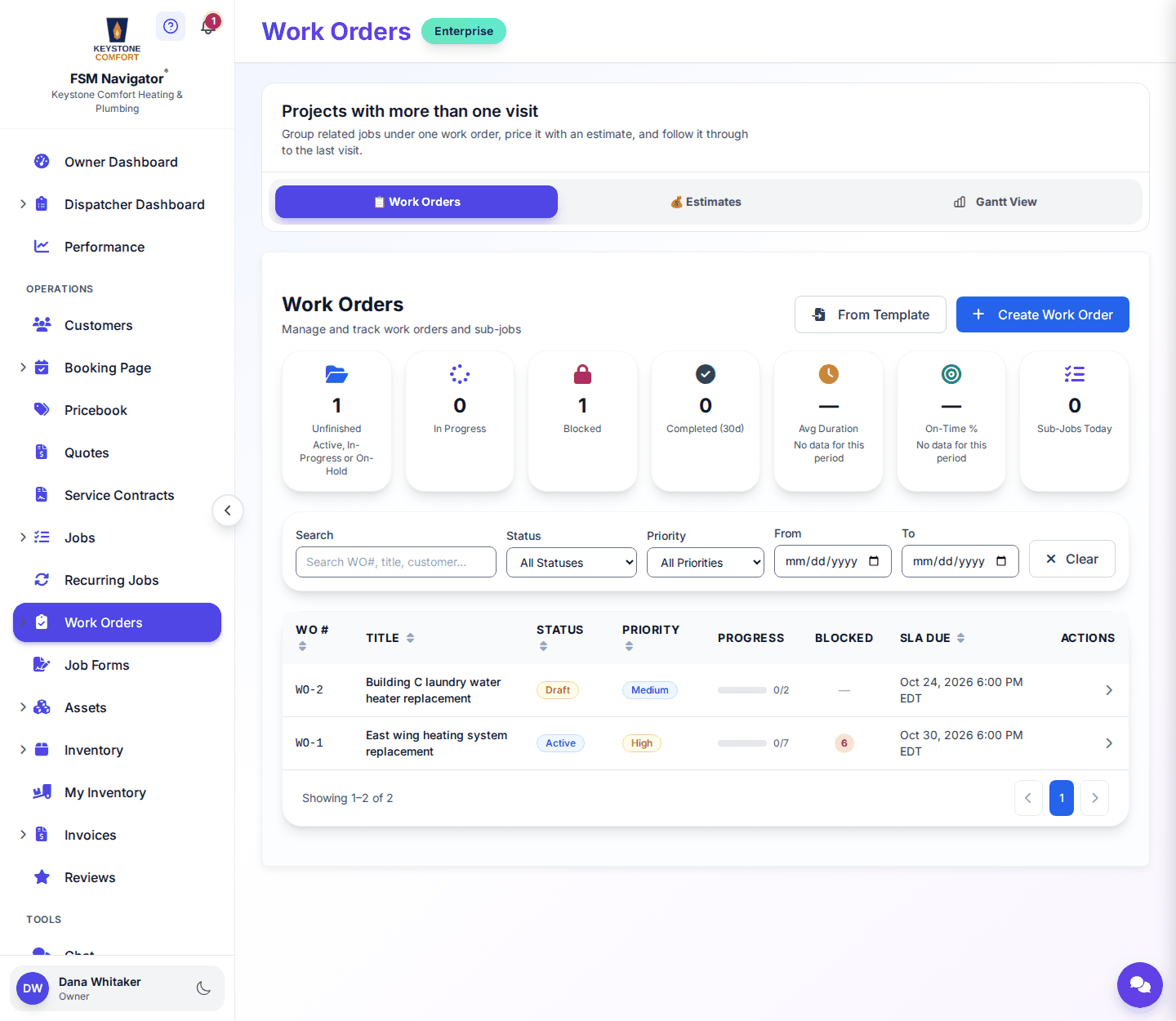This screenshot has width=1176, height=1021.
Task: Expand the Invoices submenu chevron
Action: click(23, 835)
